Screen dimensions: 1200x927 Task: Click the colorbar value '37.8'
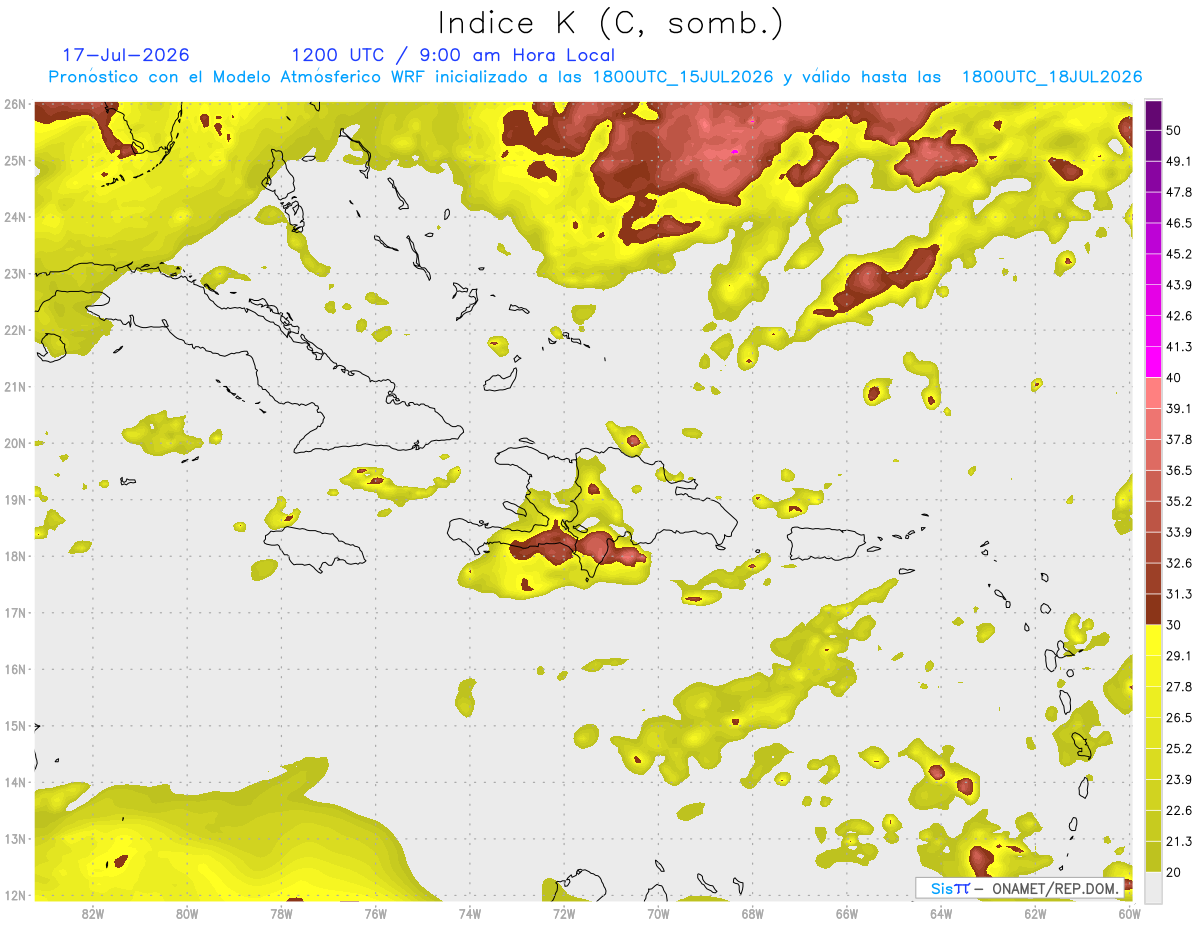tap(1179, 439)
